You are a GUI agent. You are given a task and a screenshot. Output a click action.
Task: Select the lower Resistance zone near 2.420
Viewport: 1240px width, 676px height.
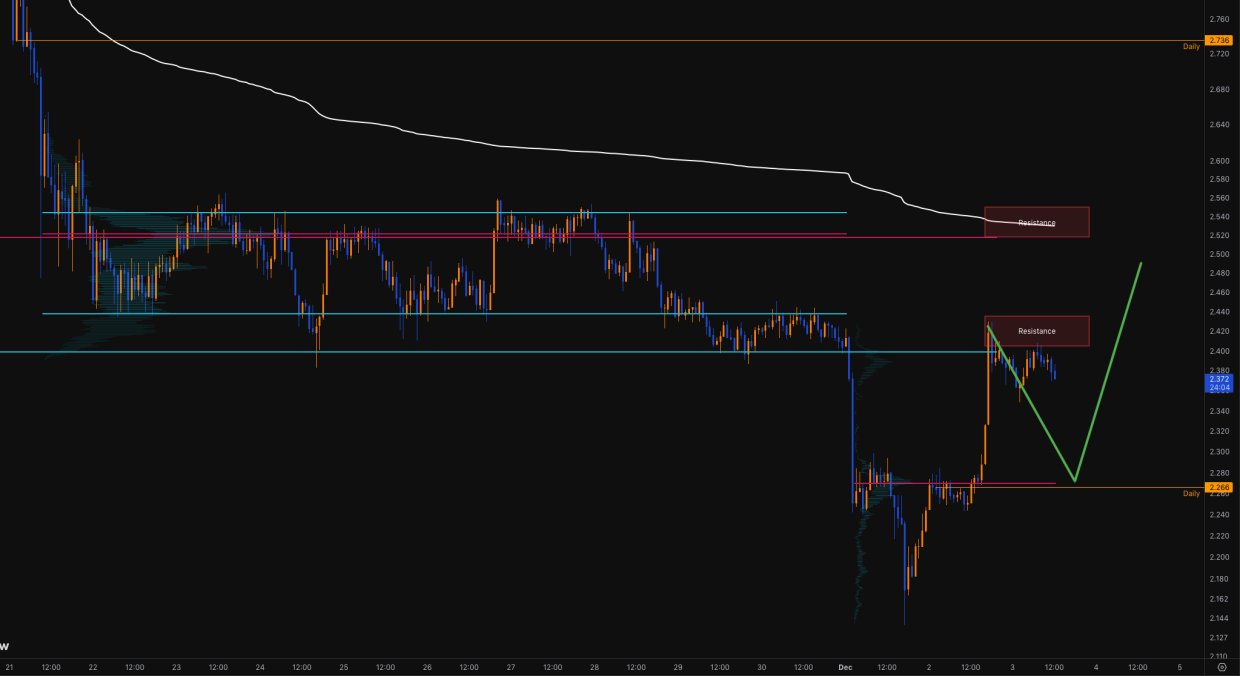click(x=1037, y=331)
